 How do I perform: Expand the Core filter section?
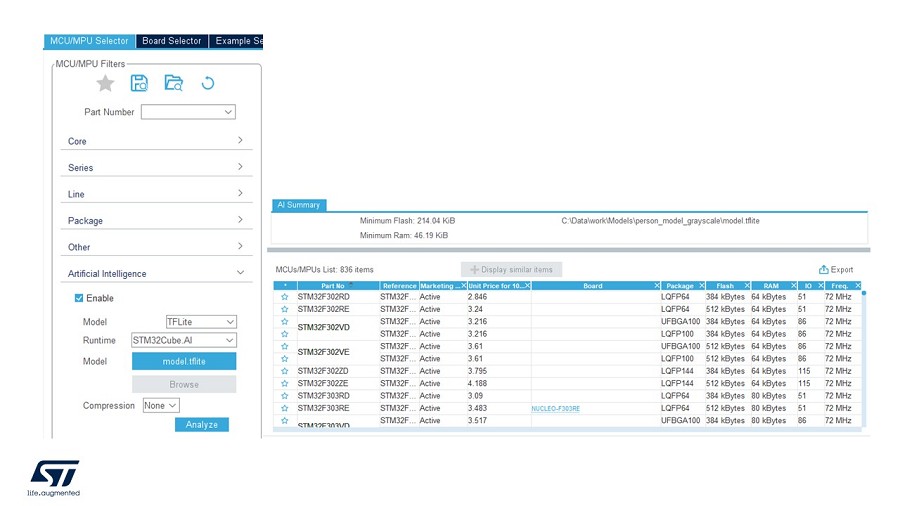(x=156, y=141)
